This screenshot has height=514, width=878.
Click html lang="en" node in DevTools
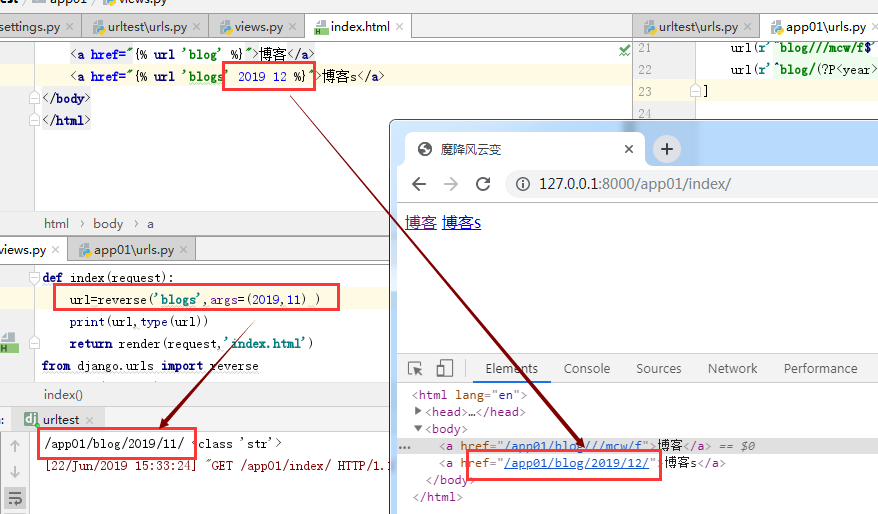point(469,395)
